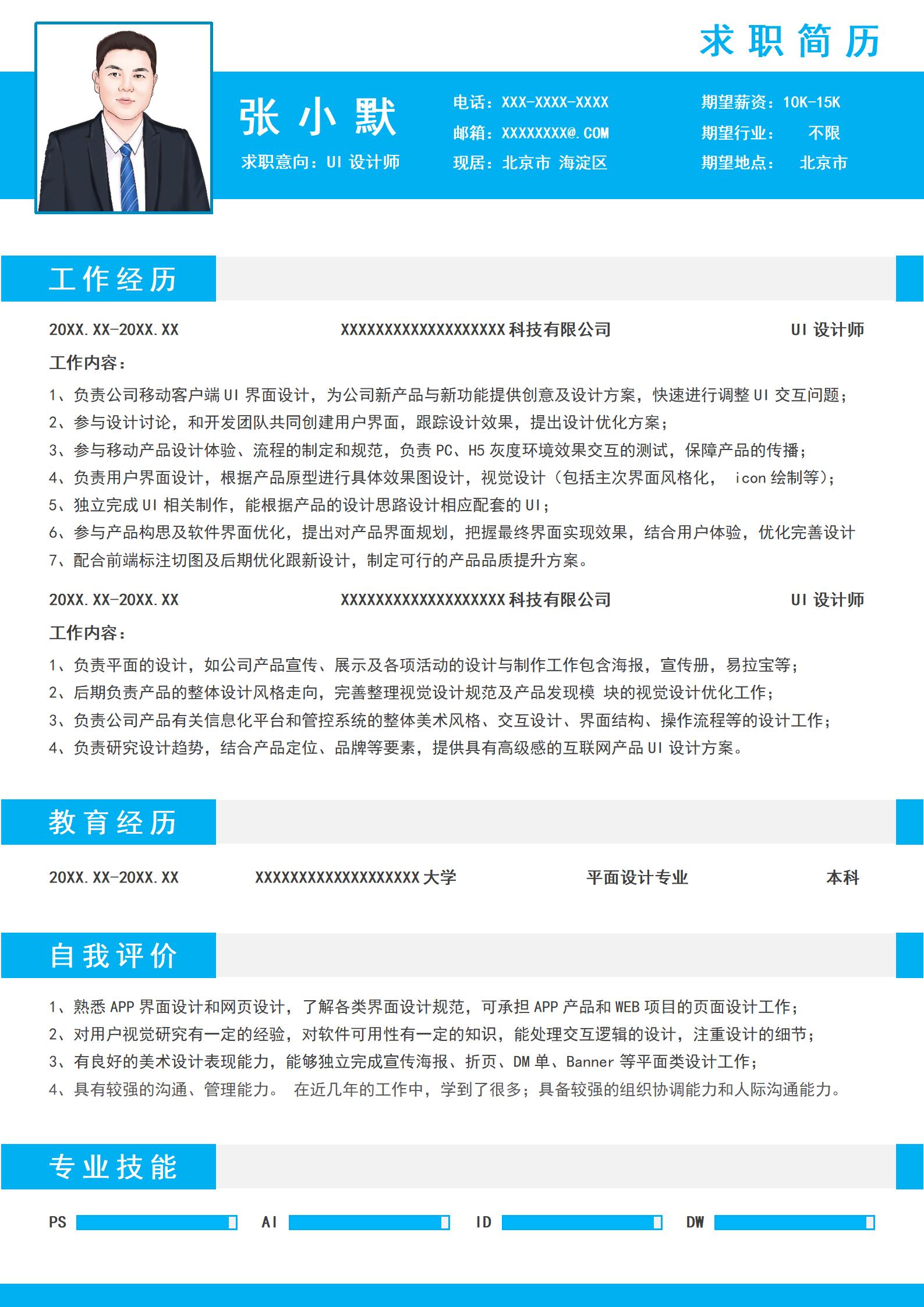Click the current residence 北京市 海淀区
Image resolution: width=924 pixels, height=1307 pixels.
click(554, 163)
